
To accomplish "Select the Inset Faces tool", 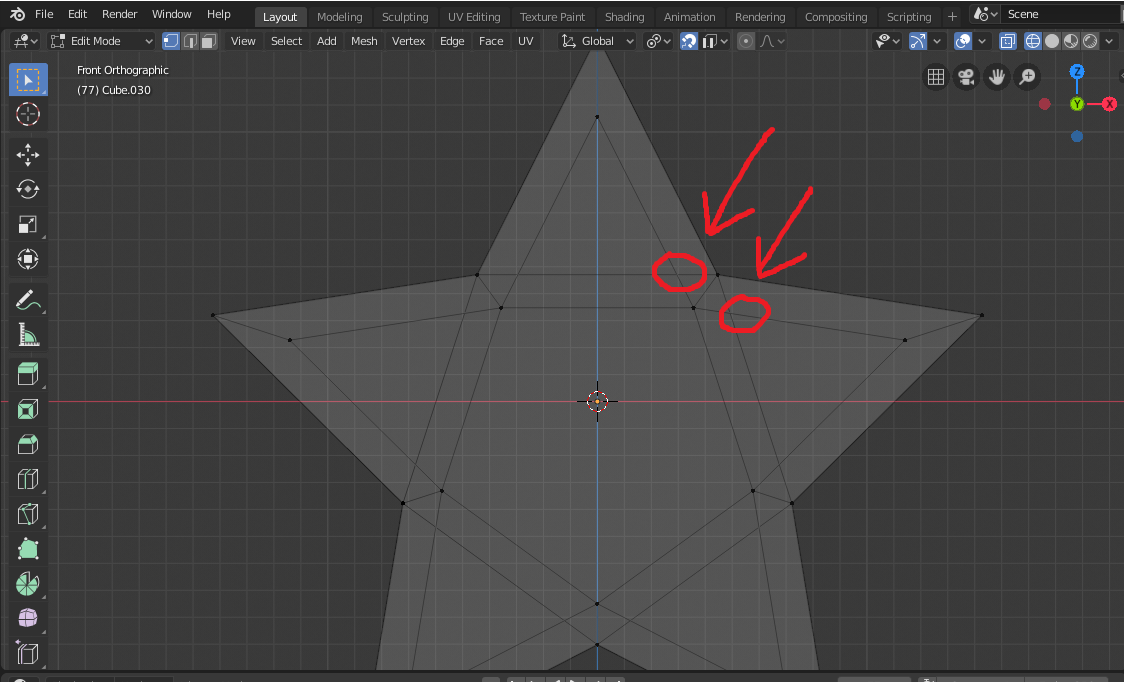I will click(x=28, y=409).
